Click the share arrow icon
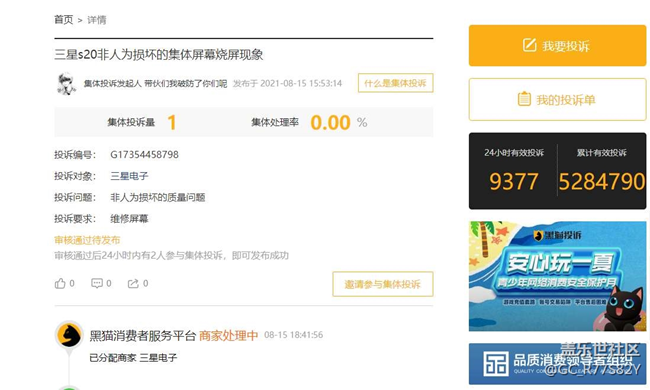650x390 pixels. pos(133,283)
